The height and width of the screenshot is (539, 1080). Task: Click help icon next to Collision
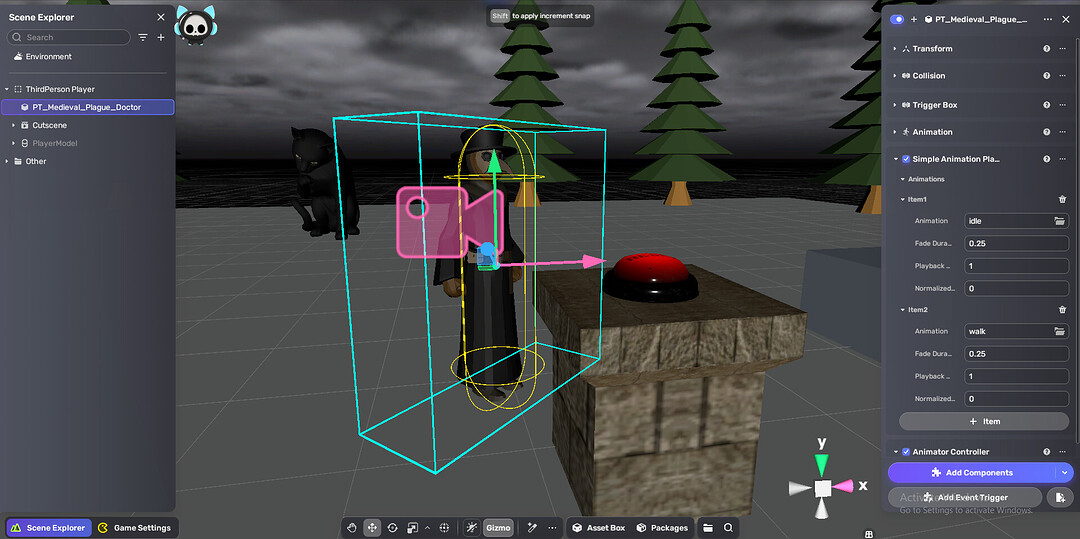1046,76
